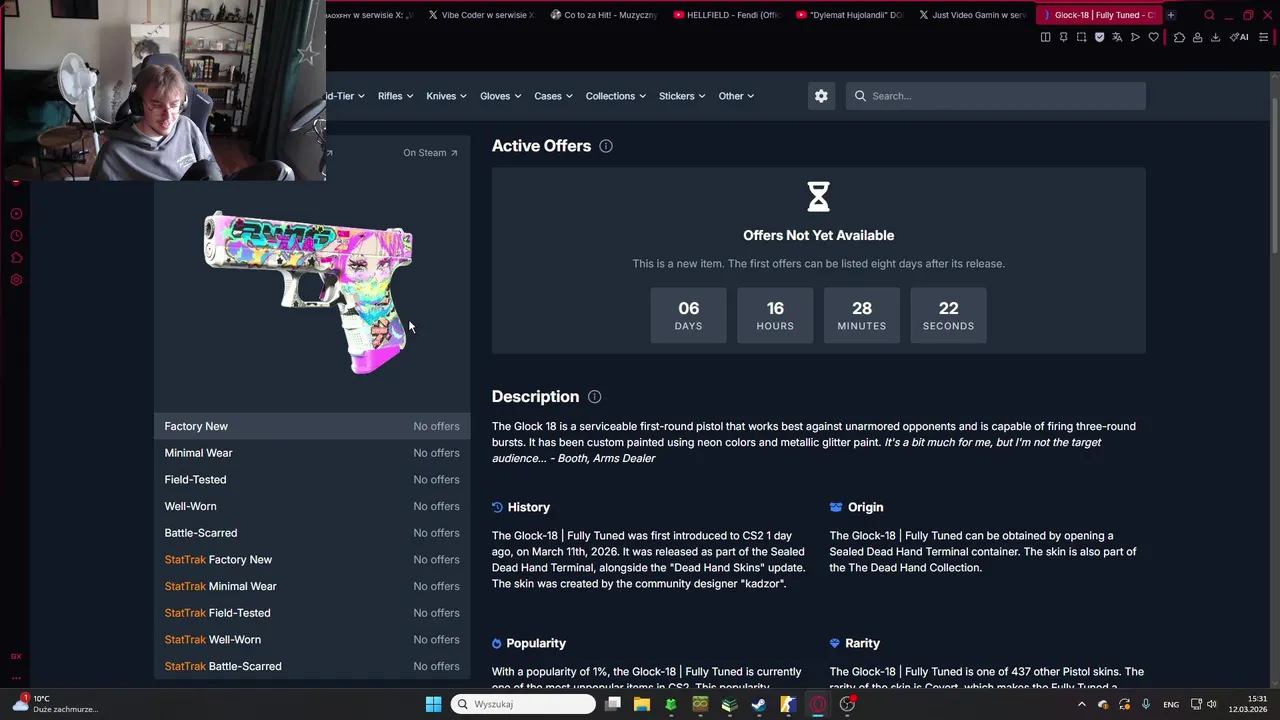Image resolution: width=1280 pixels, height=720 pixels.
Task: Switch to the HELLFIELD - Fendi tab
Action: [728, 15]
